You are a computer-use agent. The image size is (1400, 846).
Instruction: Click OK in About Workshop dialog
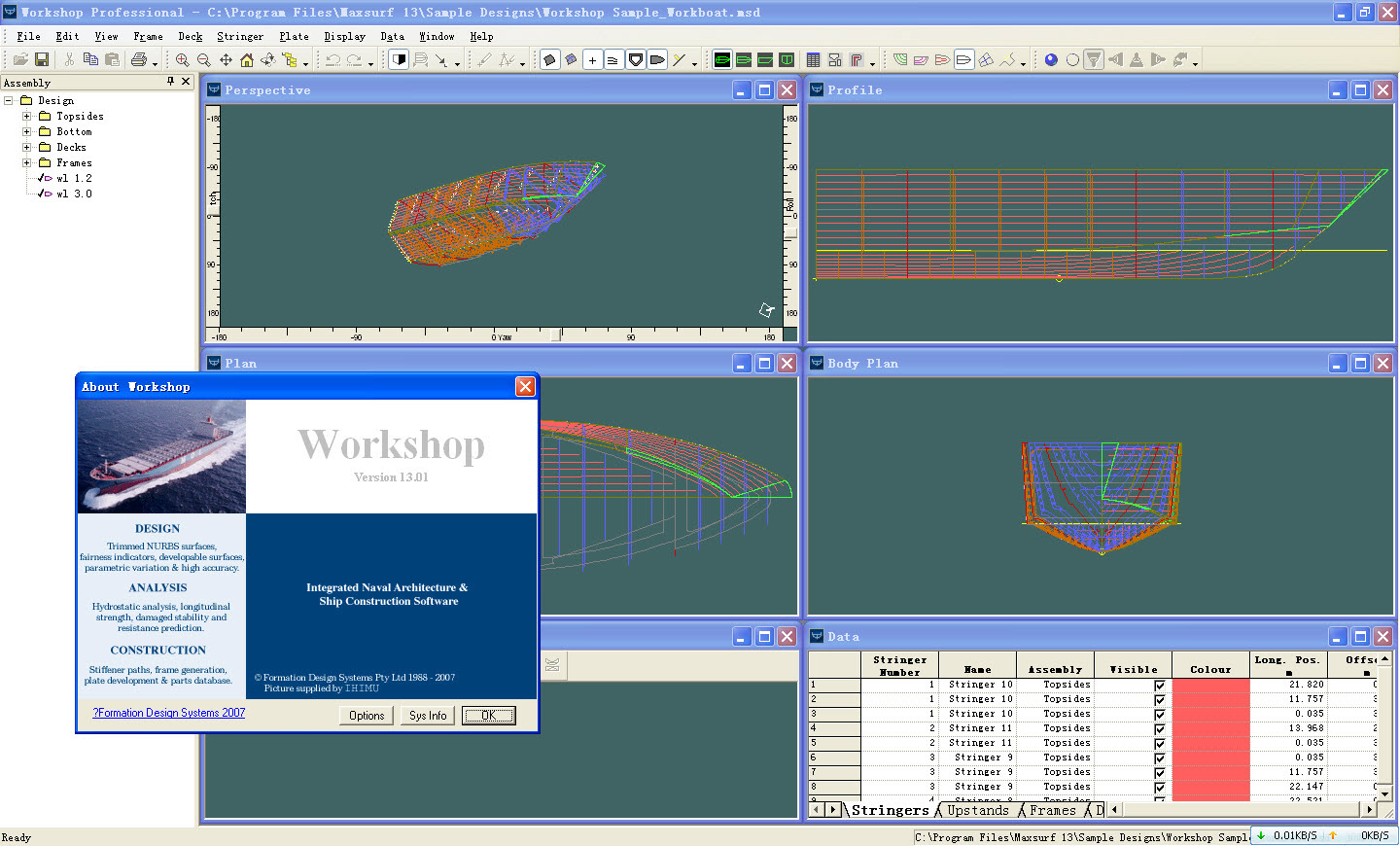click(x=489, y=716)
